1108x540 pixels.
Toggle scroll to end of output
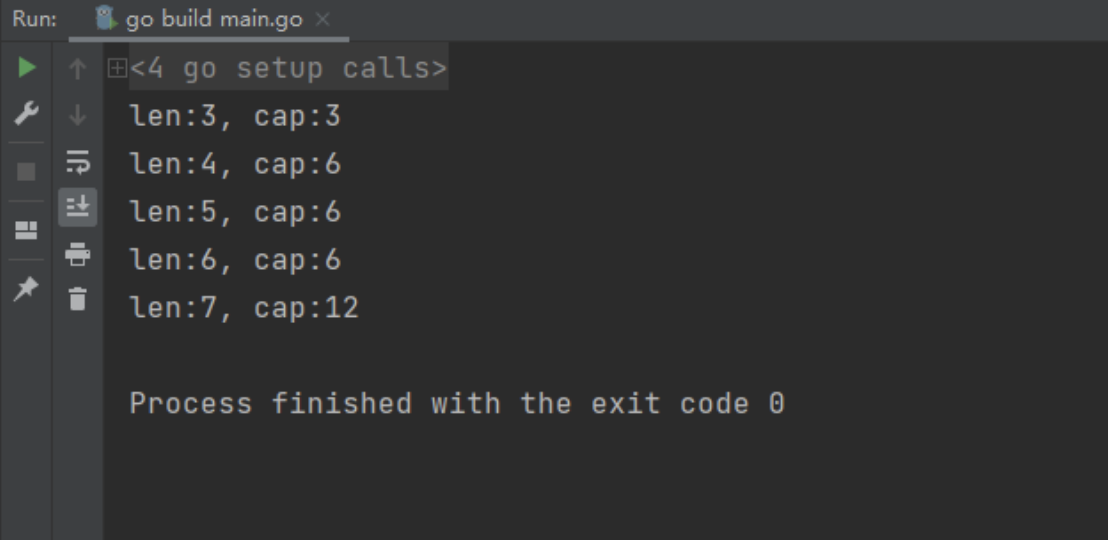coord(78,207)
